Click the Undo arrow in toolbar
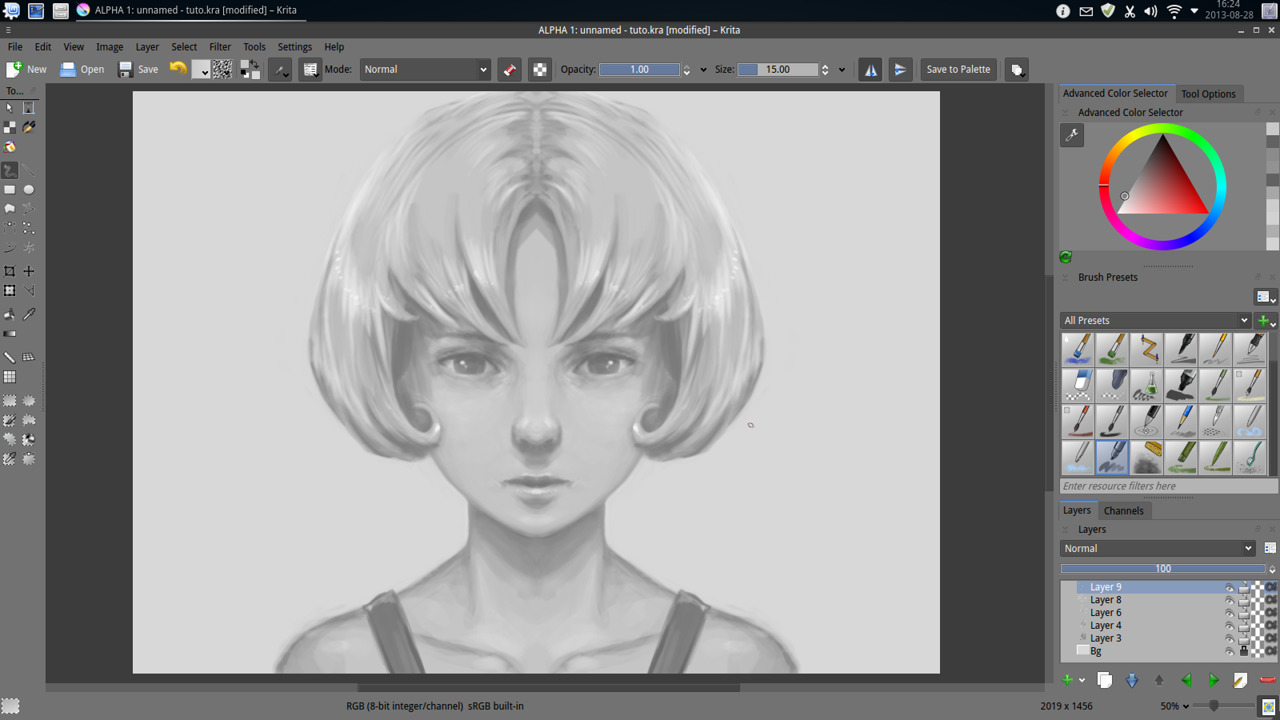The image size is (1280, 720). coord(178,69)
